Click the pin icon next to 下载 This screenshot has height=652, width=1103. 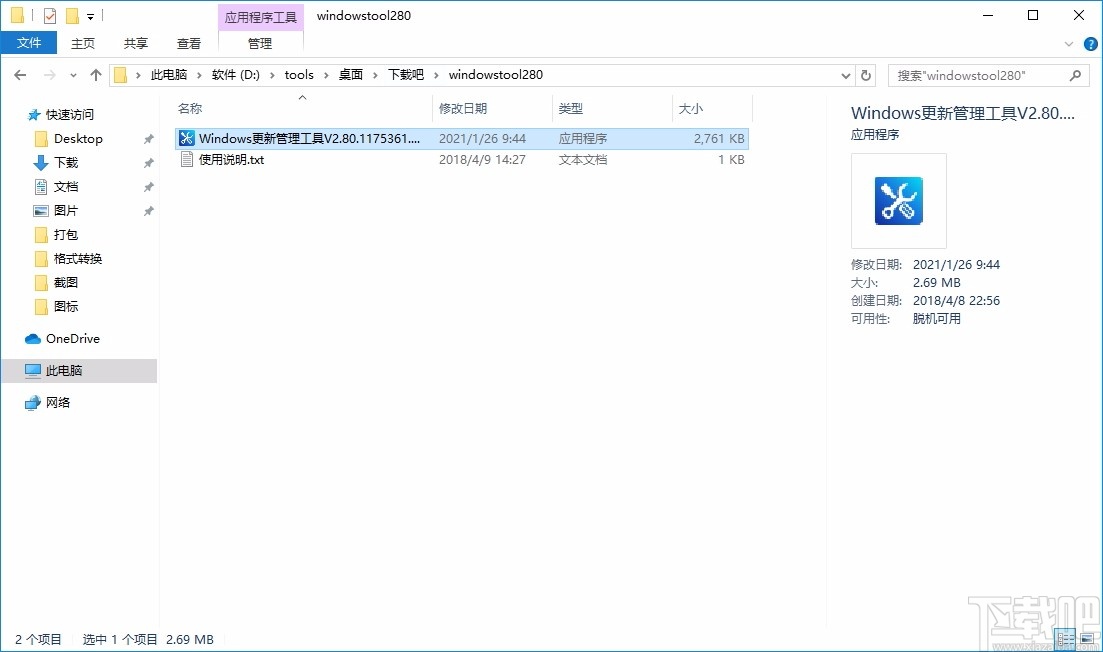148,163
